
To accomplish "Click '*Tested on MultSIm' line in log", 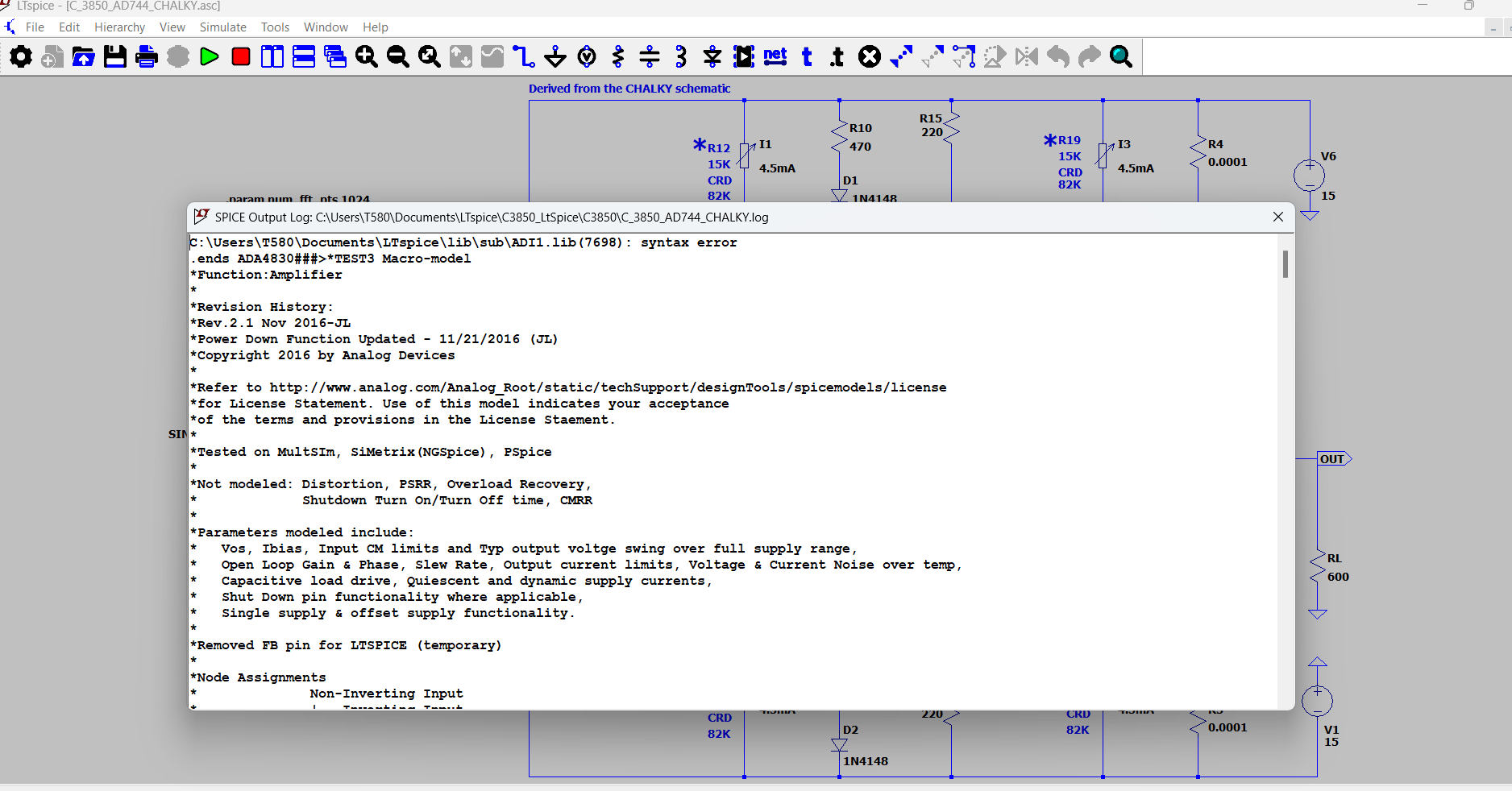I will 371,452.
